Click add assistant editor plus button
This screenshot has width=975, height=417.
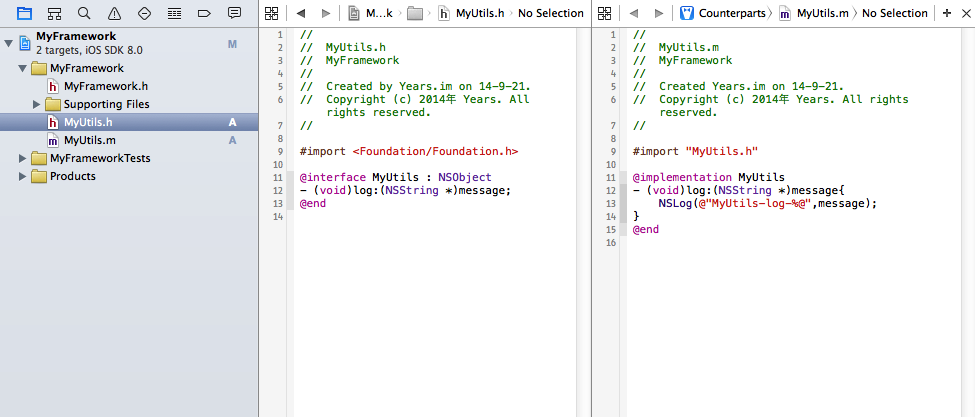[947, 13]
